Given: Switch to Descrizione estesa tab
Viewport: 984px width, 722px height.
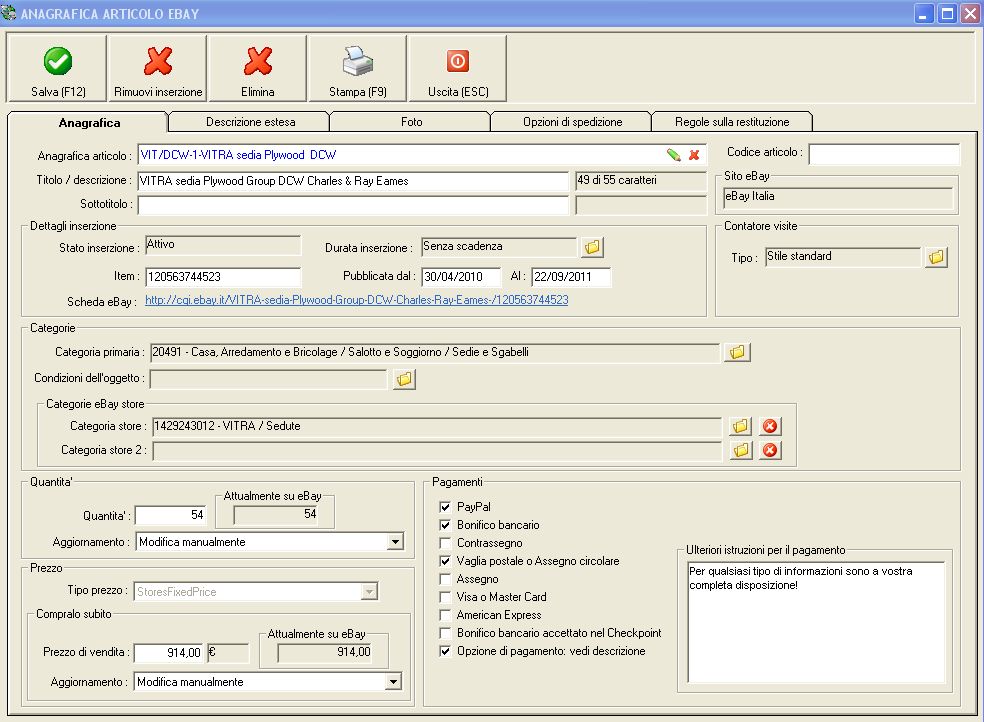Looking at the screenshot, I should click(x=250, y=122).
